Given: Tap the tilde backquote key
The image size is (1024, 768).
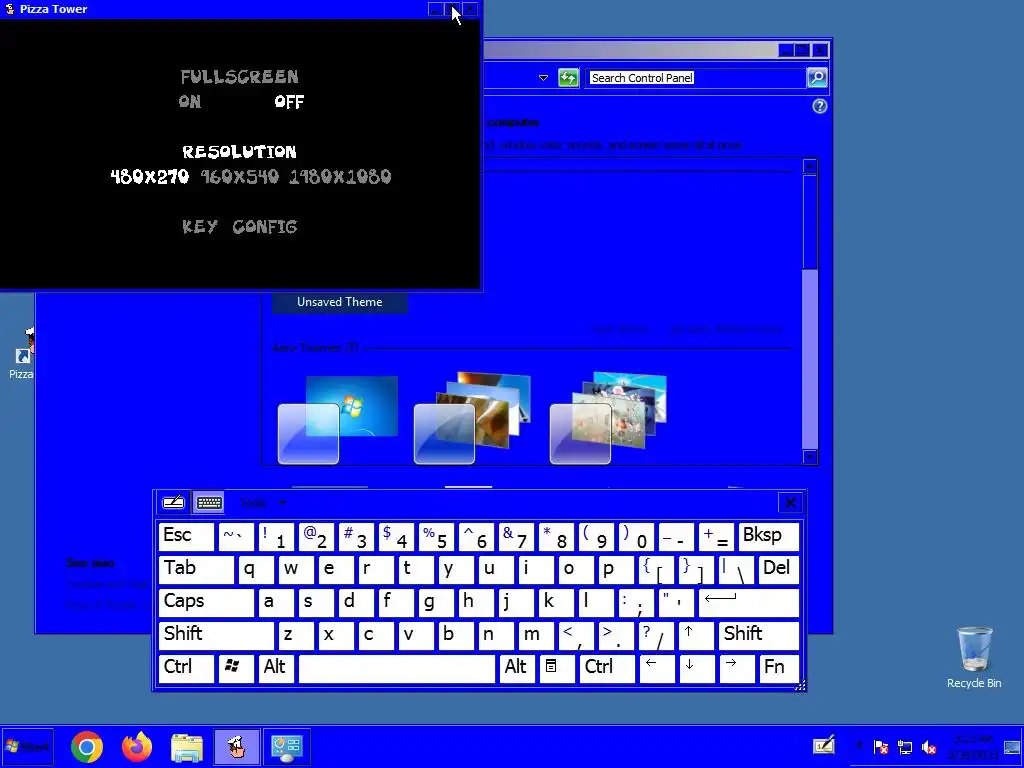Looking at the screenshot, I should click(236, 536).
